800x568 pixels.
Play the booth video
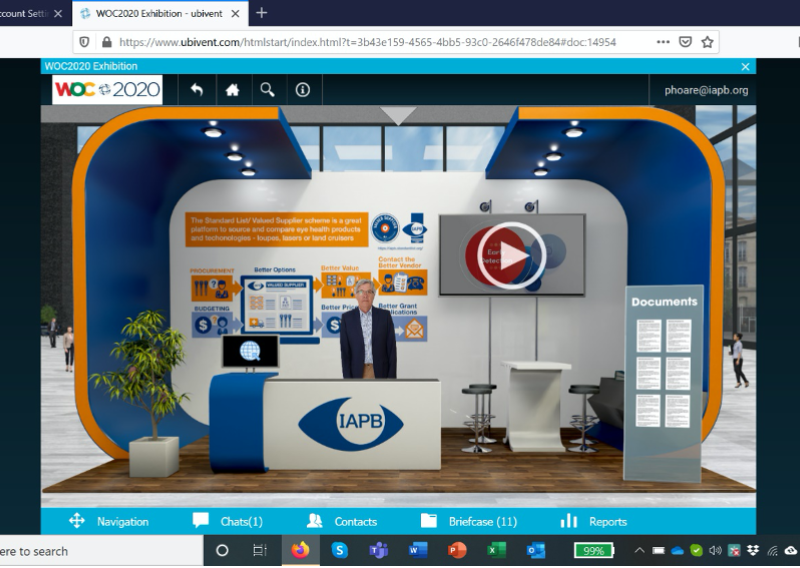[x=512, y=255]
